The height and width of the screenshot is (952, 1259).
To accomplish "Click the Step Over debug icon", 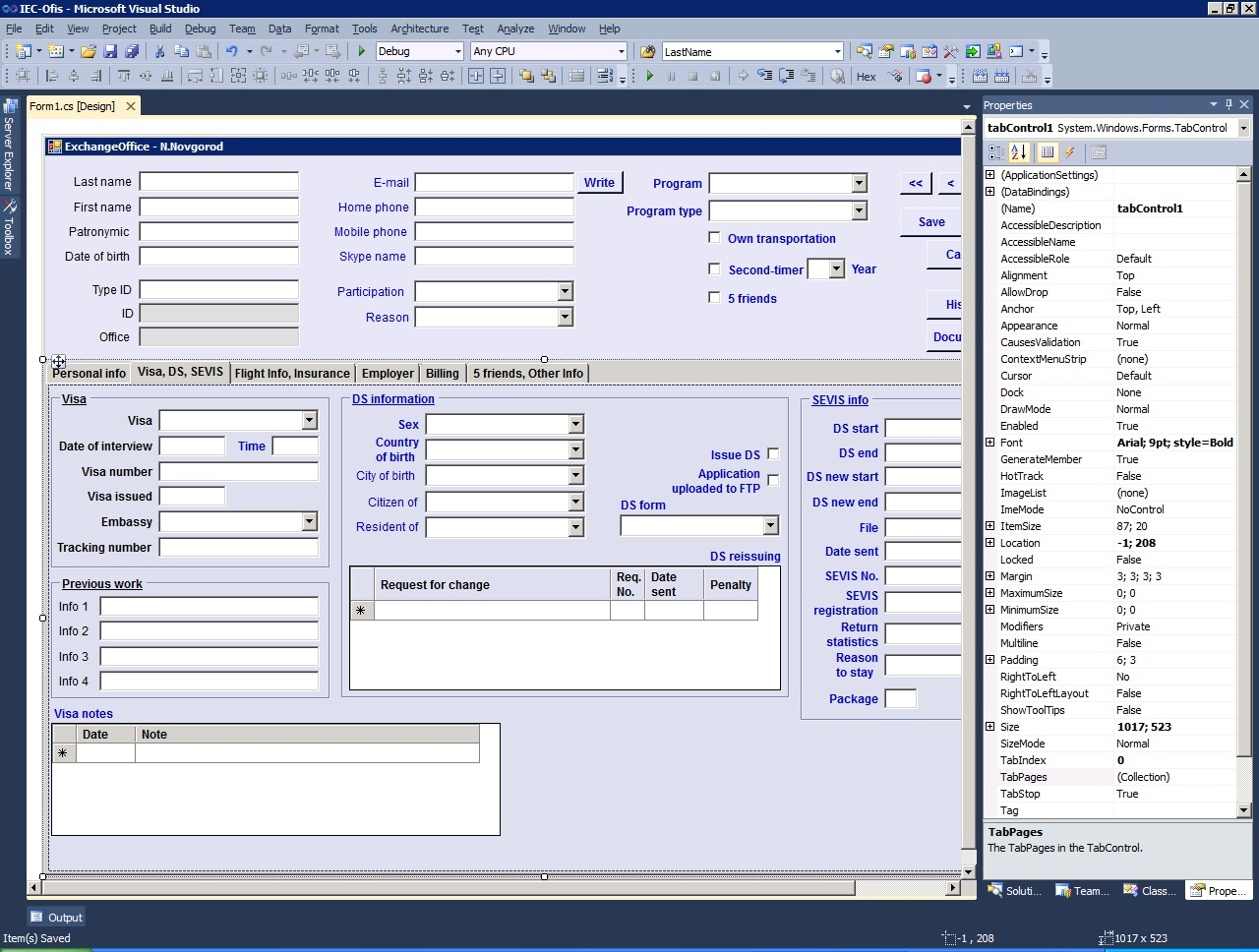I will pyautogui.click(x=787, y=76).
